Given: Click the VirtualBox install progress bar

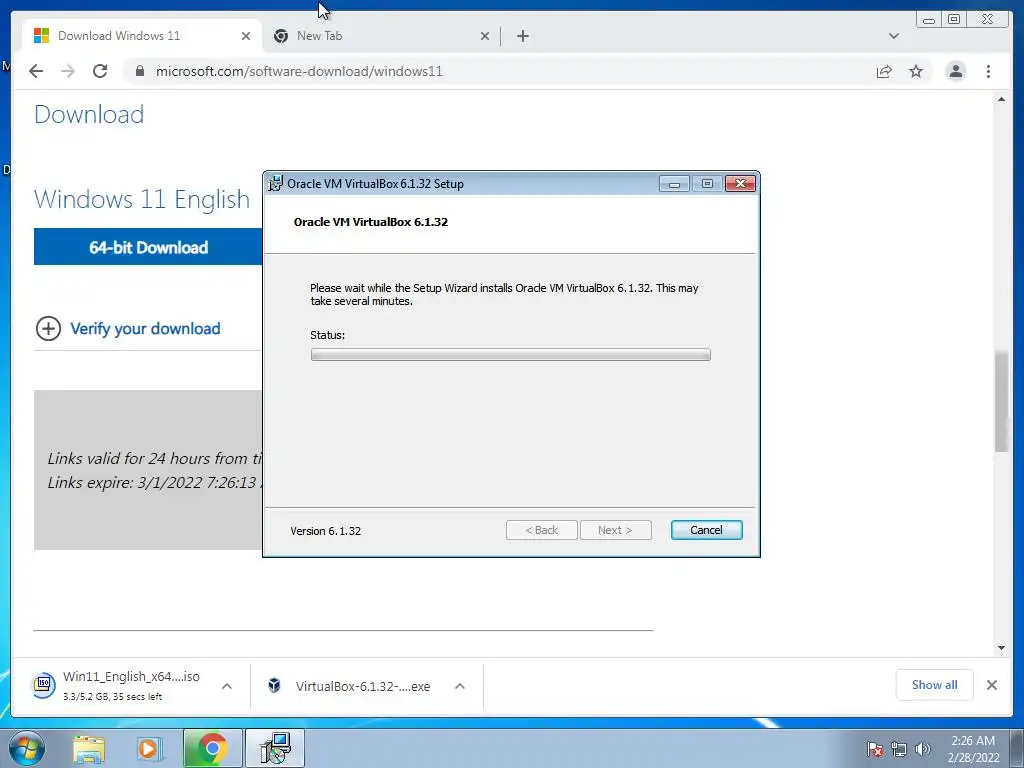Looking at the screenshot, I should (511, 355).
